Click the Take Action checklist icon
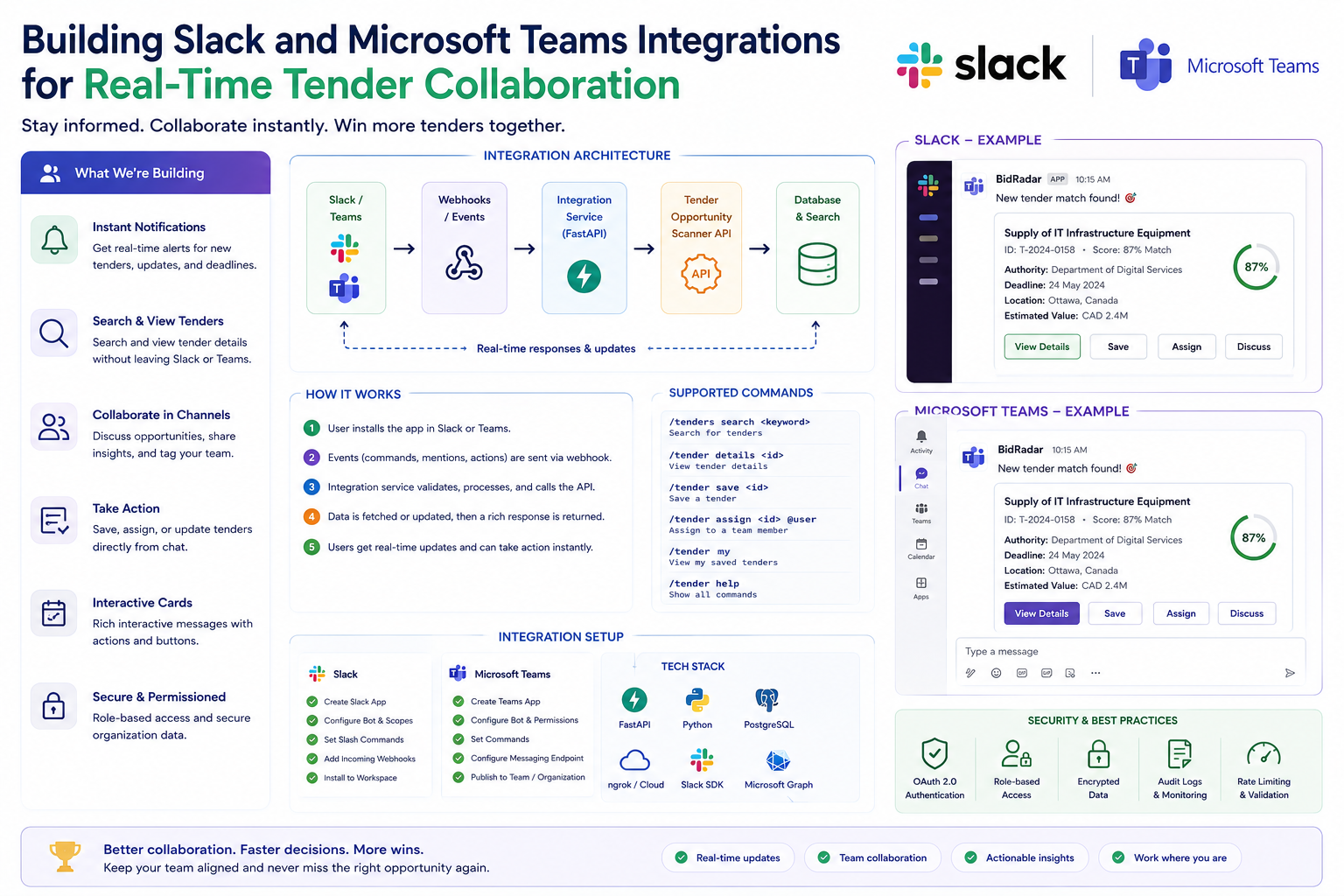This screenshot has width=1344, height=896. [54, 521]
